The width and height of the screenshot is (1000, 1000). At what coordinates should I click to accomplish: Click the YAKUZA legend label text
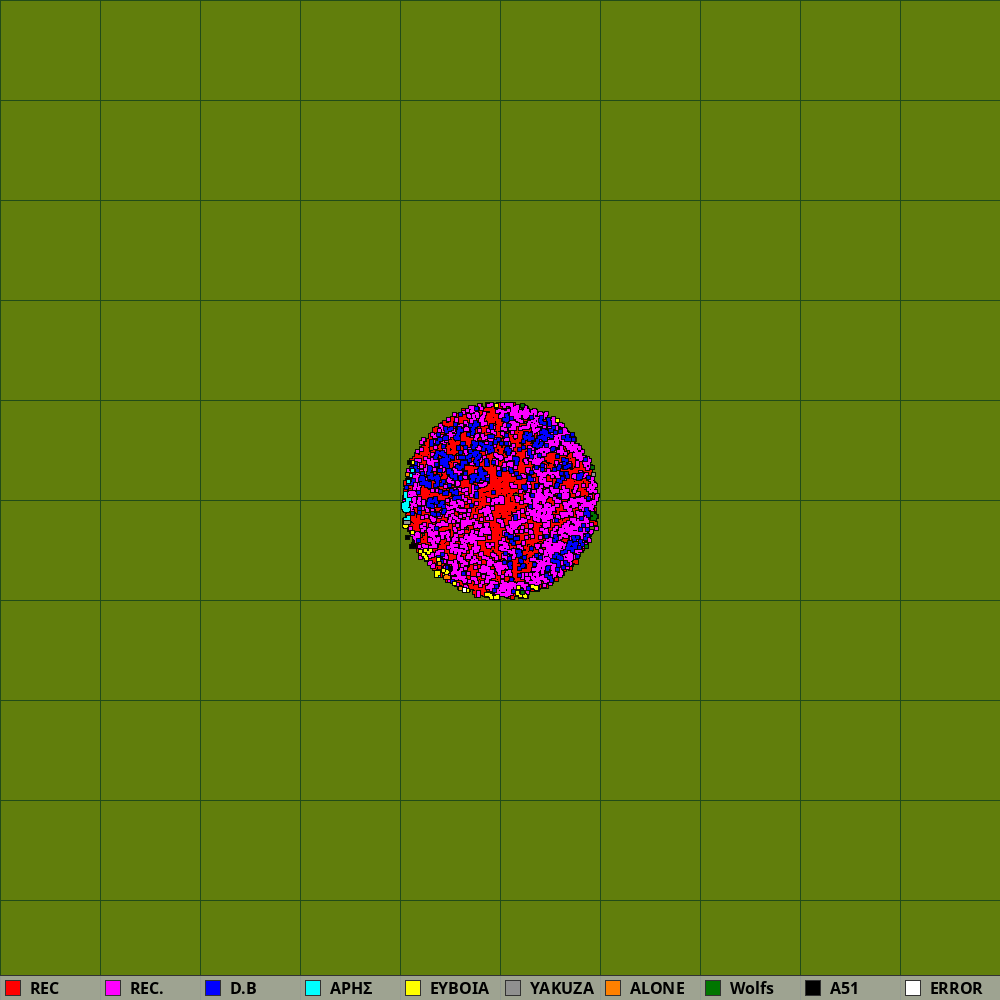[561, 988]
